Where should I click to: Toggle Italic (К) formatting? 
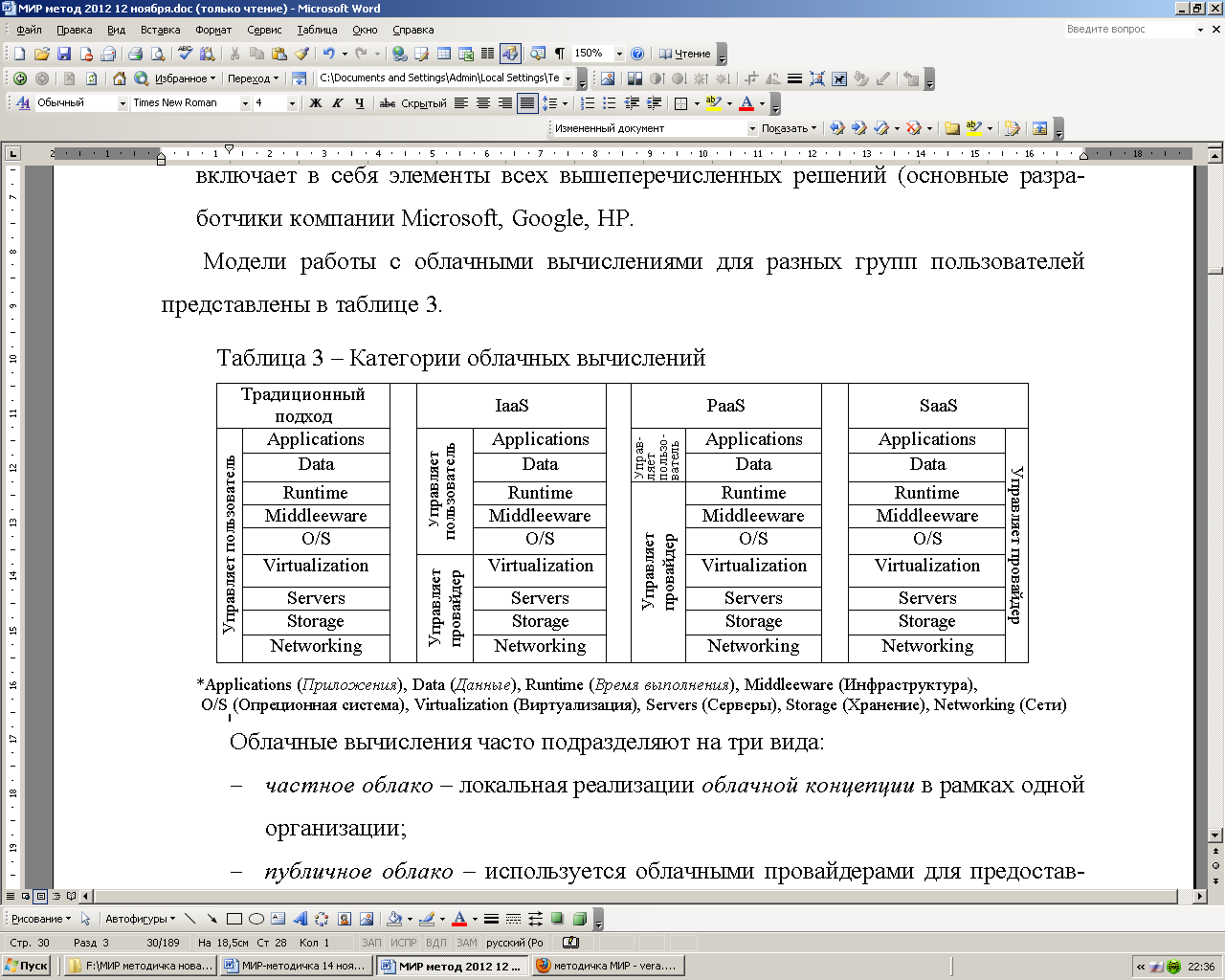pos(338,102)
